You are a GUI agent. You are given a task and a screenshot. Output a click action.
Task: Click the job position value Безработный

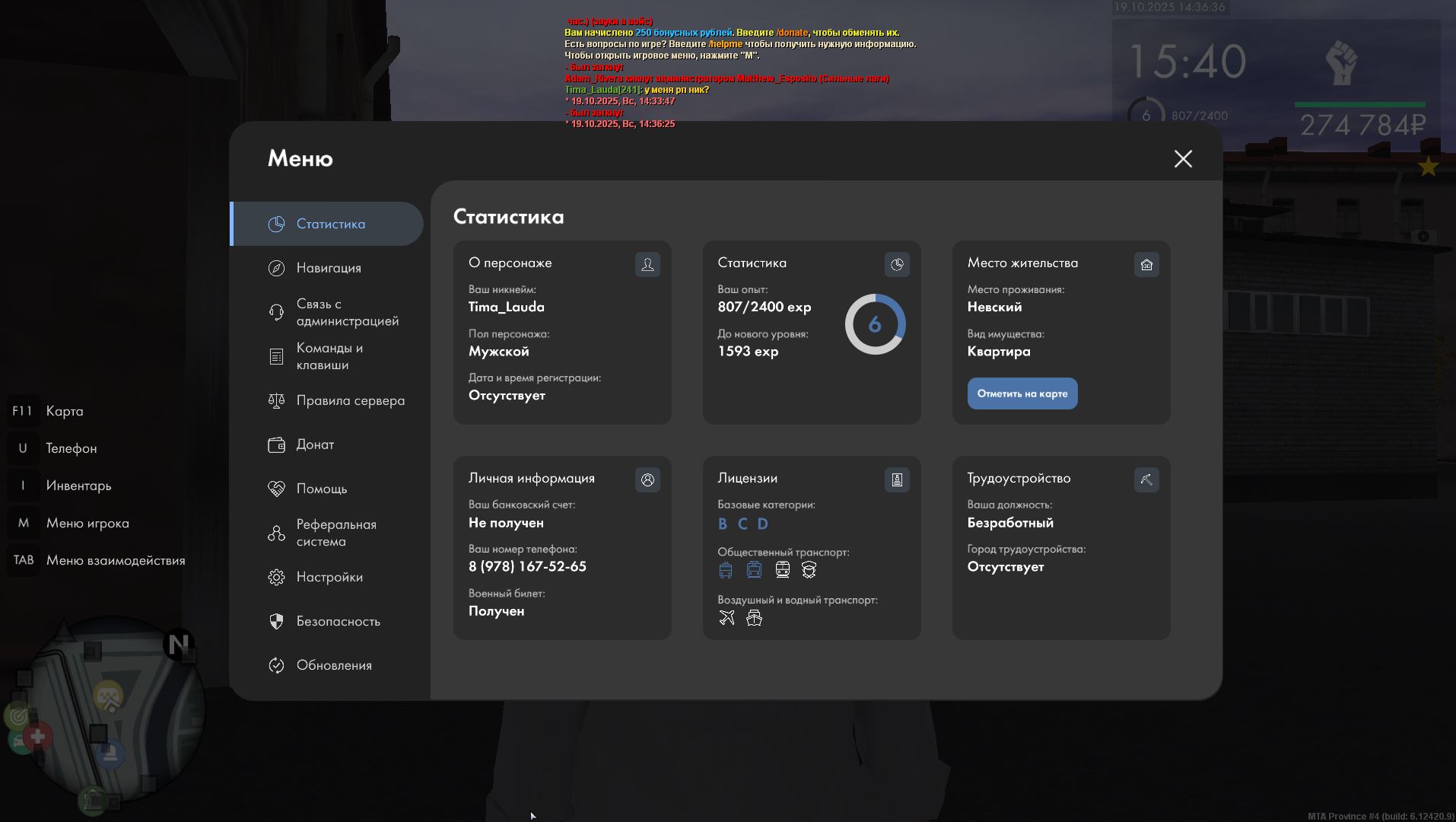(1010, 523)
